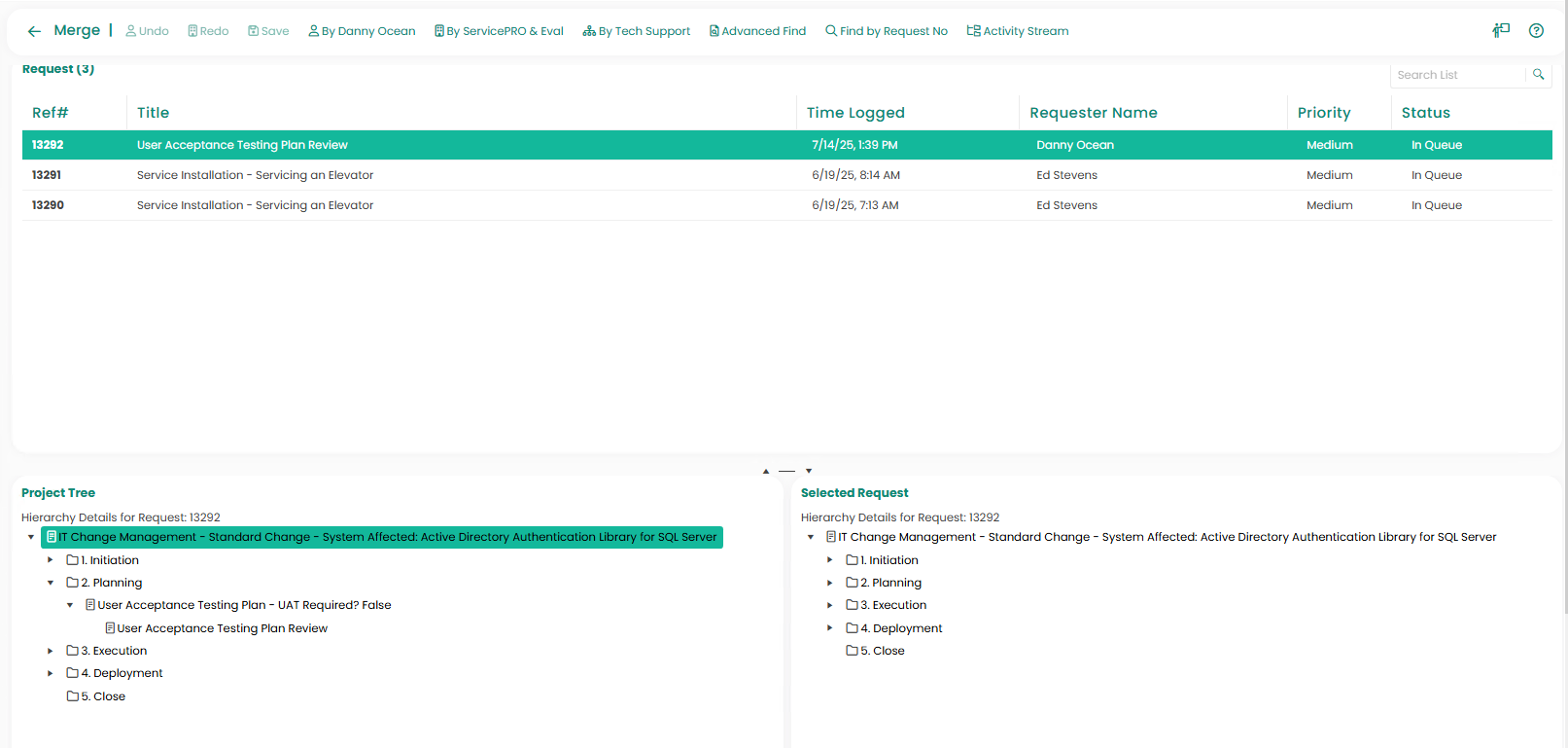Click the search magnifier icon in Search List
This screenshot has width=1568, height=748.
tap(1538, 75)
